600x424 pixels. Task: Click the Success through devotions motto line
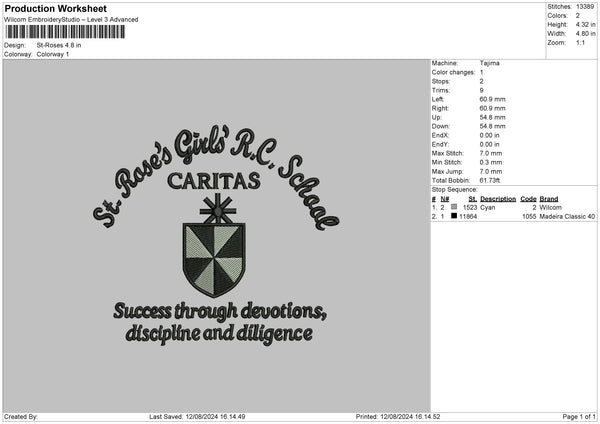[x=220, y=311]
